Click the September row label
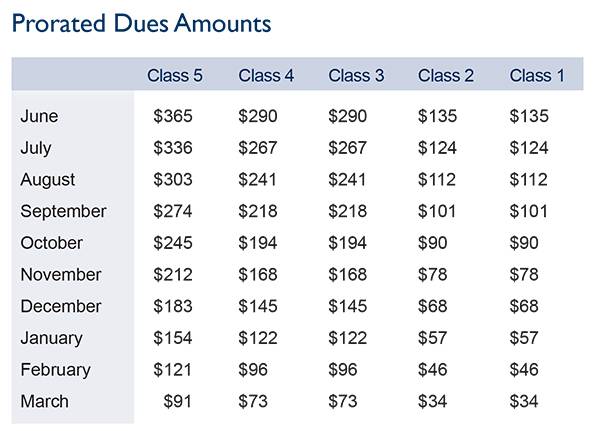This screenshot has width=600, height=431. tap(64, 212)
